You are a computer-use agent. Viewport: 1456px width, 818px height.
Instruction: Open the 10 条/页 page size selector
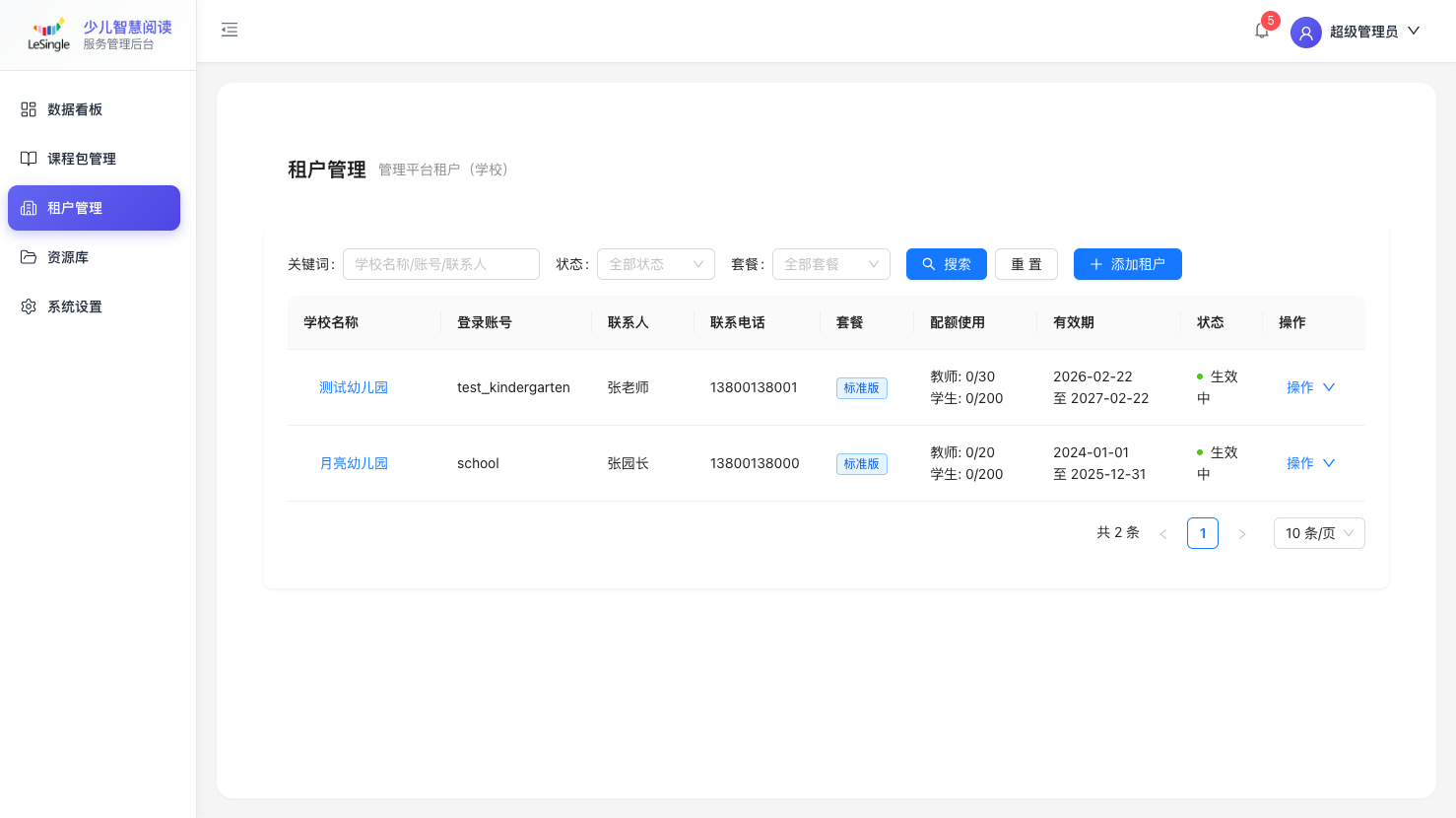coord(1318,533)
